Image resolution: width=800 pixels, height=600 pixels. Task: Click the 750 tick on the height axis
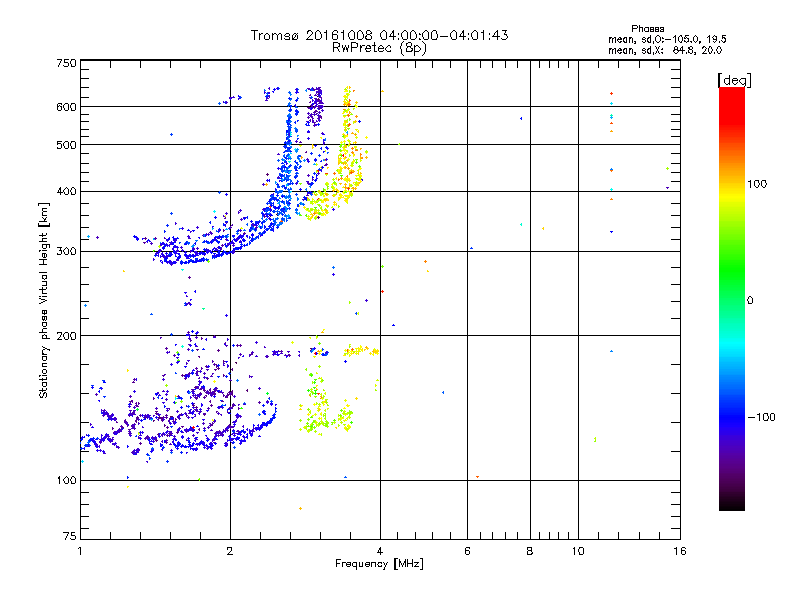(x=66, y=63)
